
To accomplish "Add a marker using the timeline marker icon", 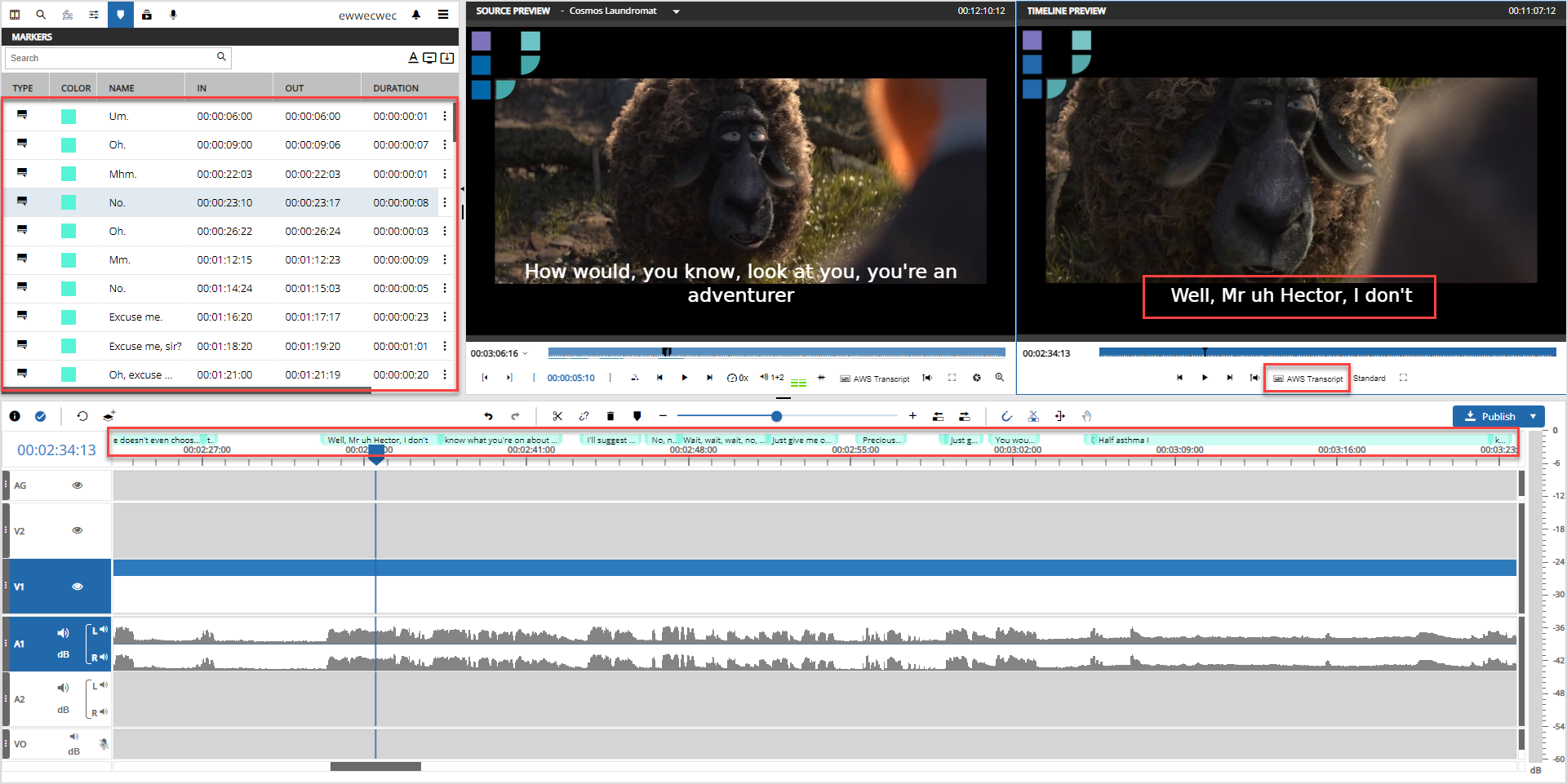I will (x=637, y=416).
